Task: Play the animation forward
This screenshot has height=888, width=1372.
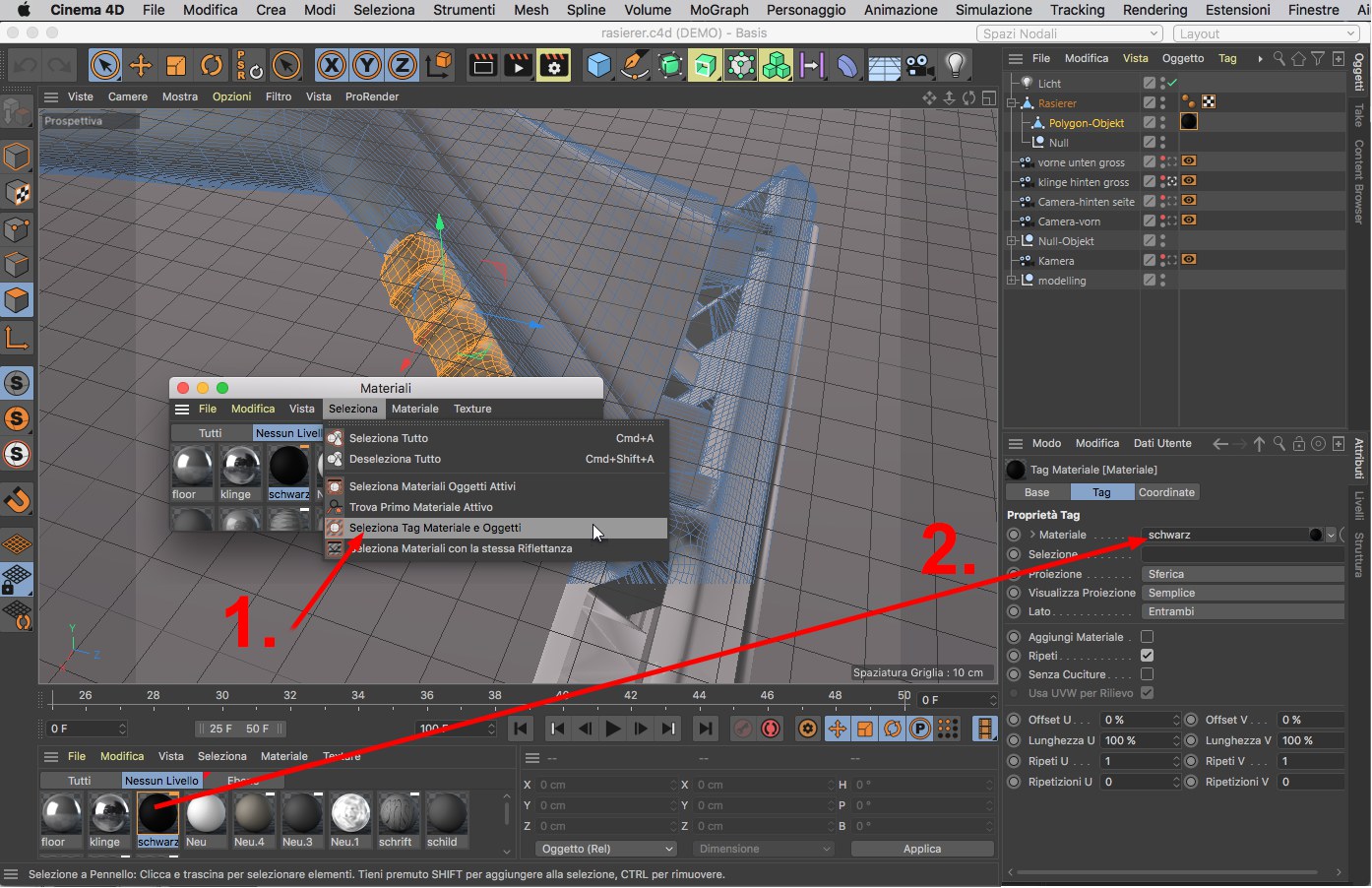Action: click(612, 729)
